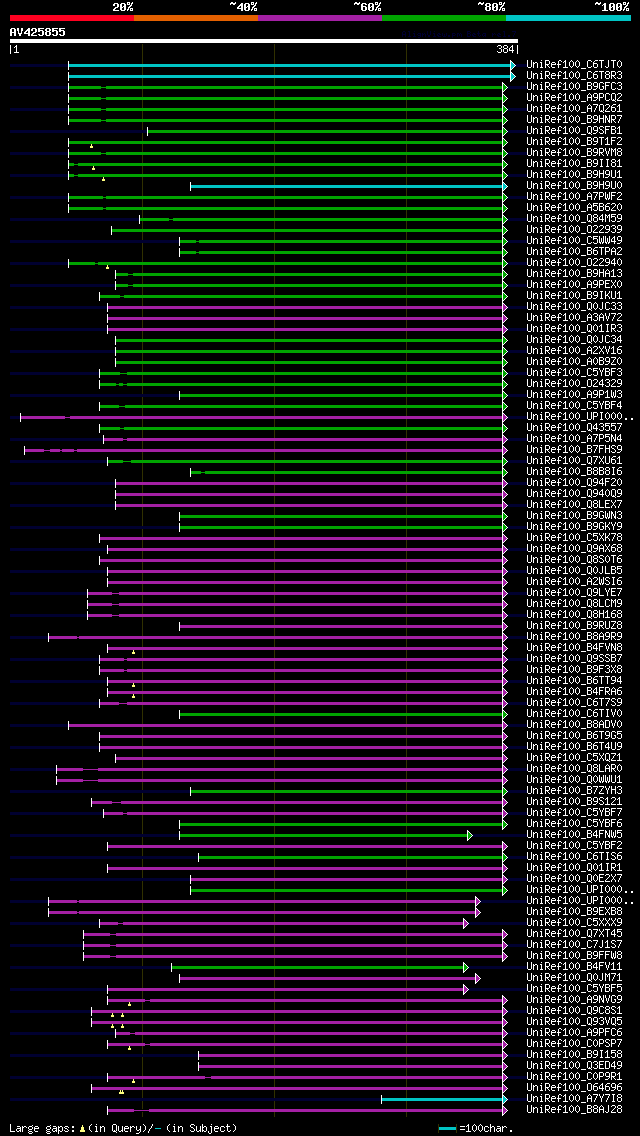Screen dimensions: 640x1136
Task: Click the UniRef100_Q9SSB7 label
Action: 574,660
